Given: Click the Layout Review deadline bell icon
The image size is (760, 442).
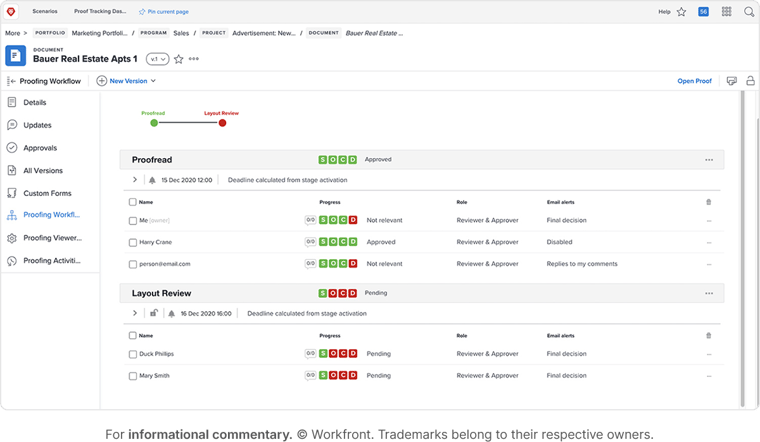Looking at the screenshot, I should [172, 314].
